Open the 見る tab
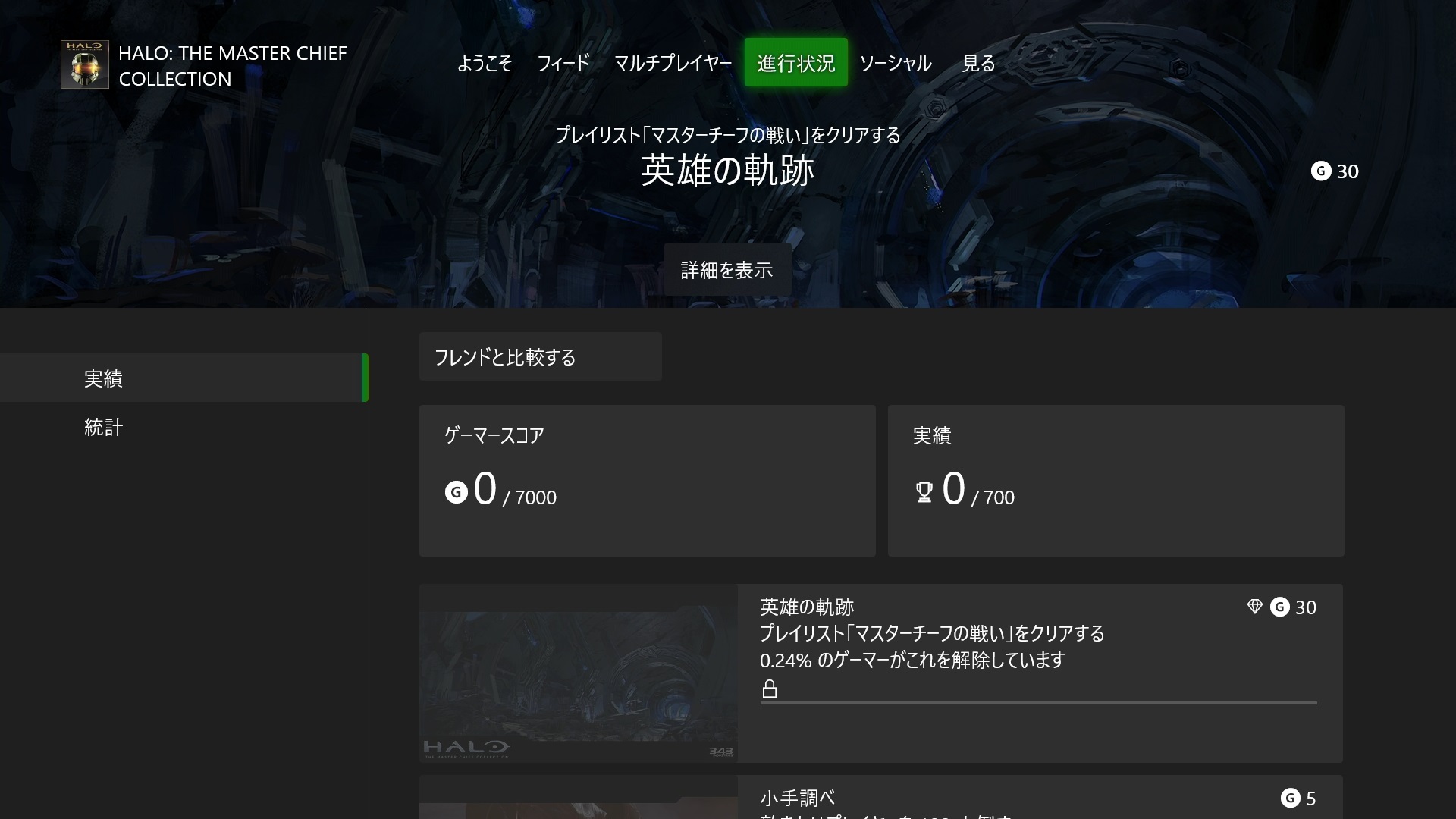The width and height of the screenshot is (1456, 819). [978, 63]
